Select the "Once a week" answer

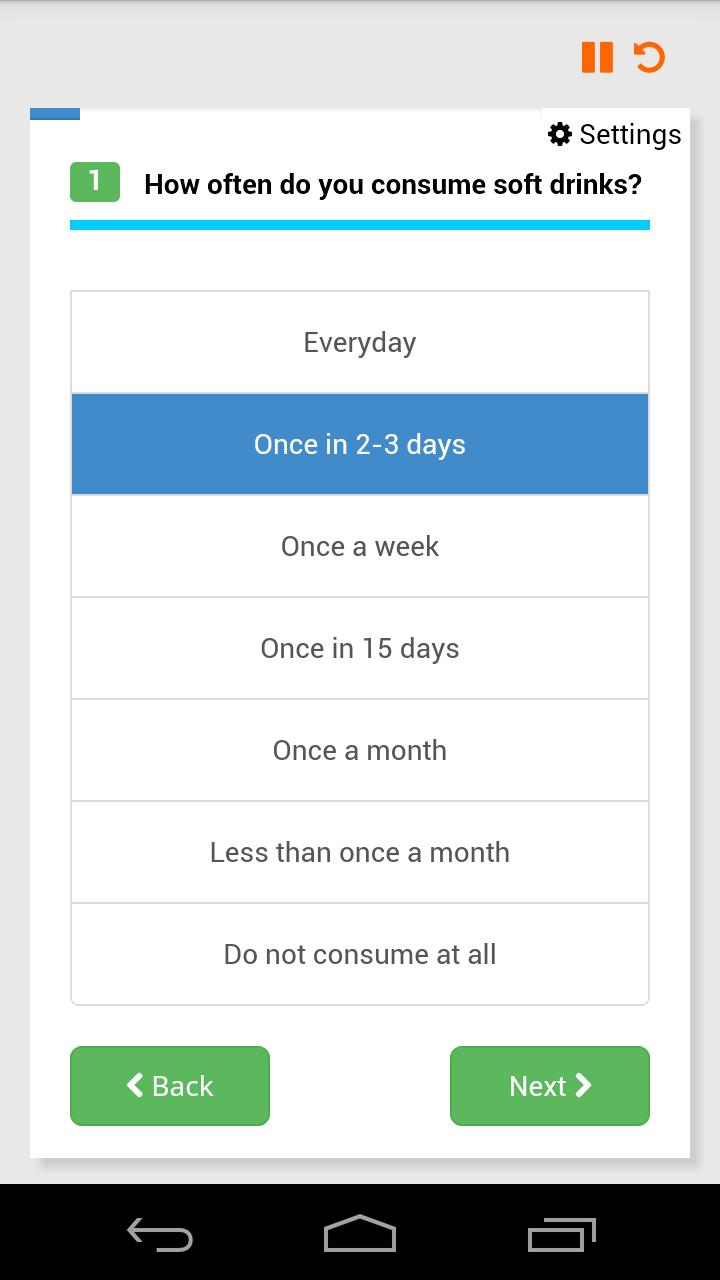pos(360,547)
